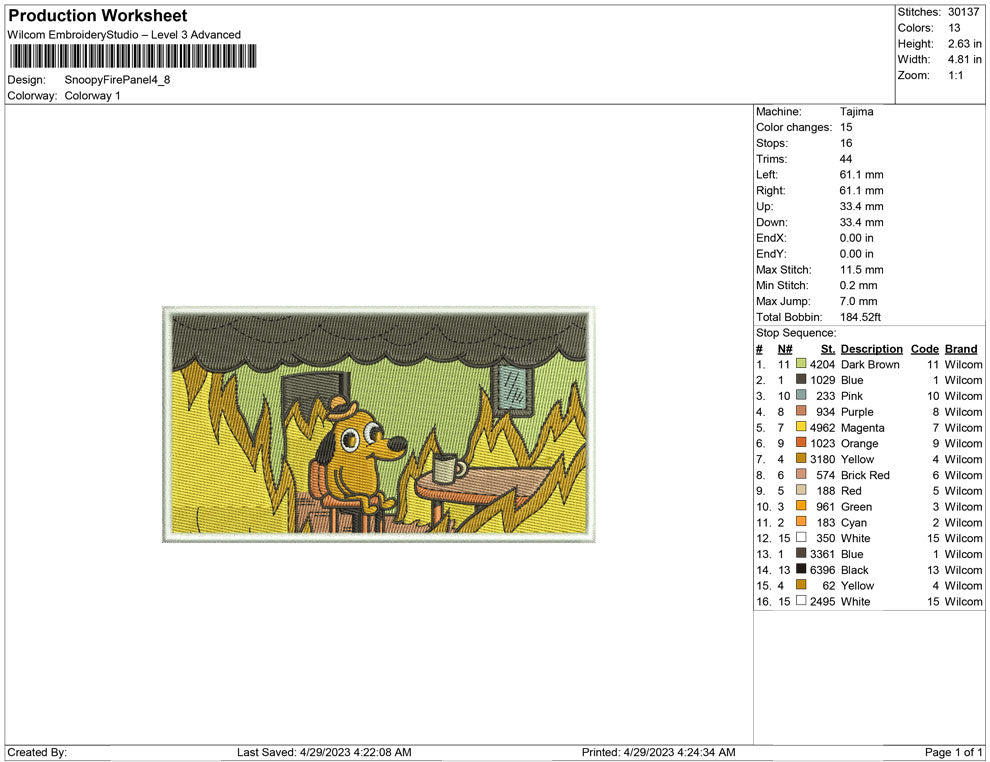Click the Black stitch count 6396

click(822, 569)
